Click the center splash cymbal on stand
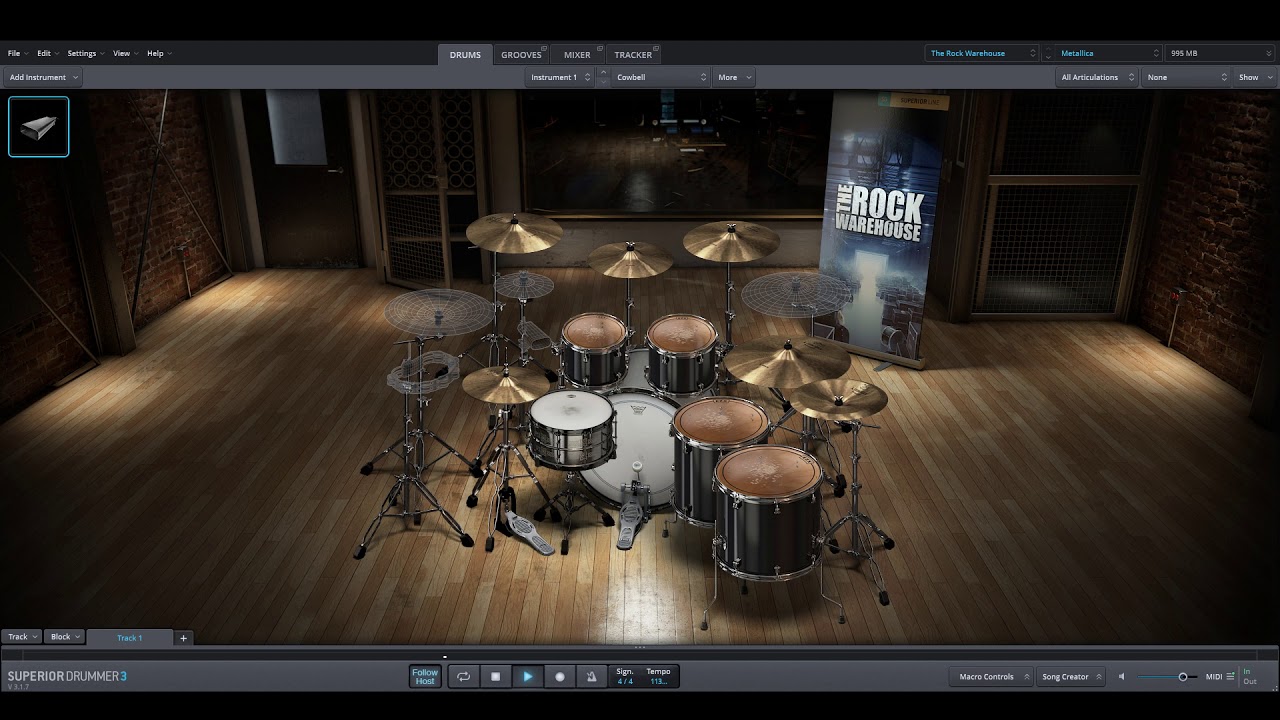The height and width of the screenshot is (720, 1280). [630, 259]
